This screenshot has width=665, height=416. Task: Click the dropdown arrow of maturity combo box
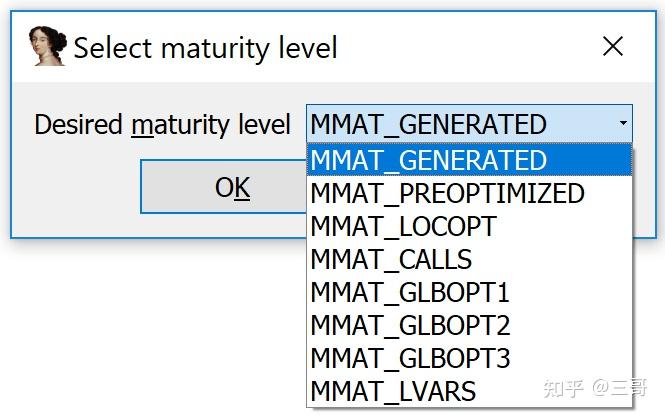point(623,124)
